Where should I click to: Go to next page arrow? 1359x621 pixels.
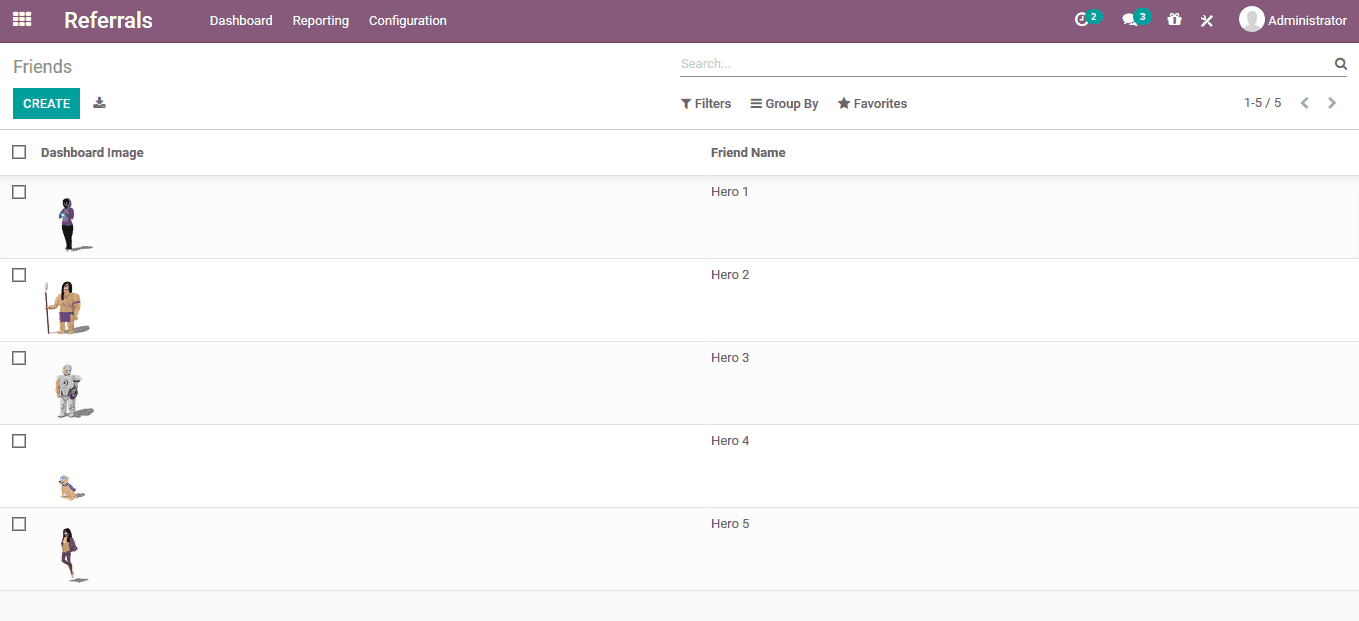1332,103
